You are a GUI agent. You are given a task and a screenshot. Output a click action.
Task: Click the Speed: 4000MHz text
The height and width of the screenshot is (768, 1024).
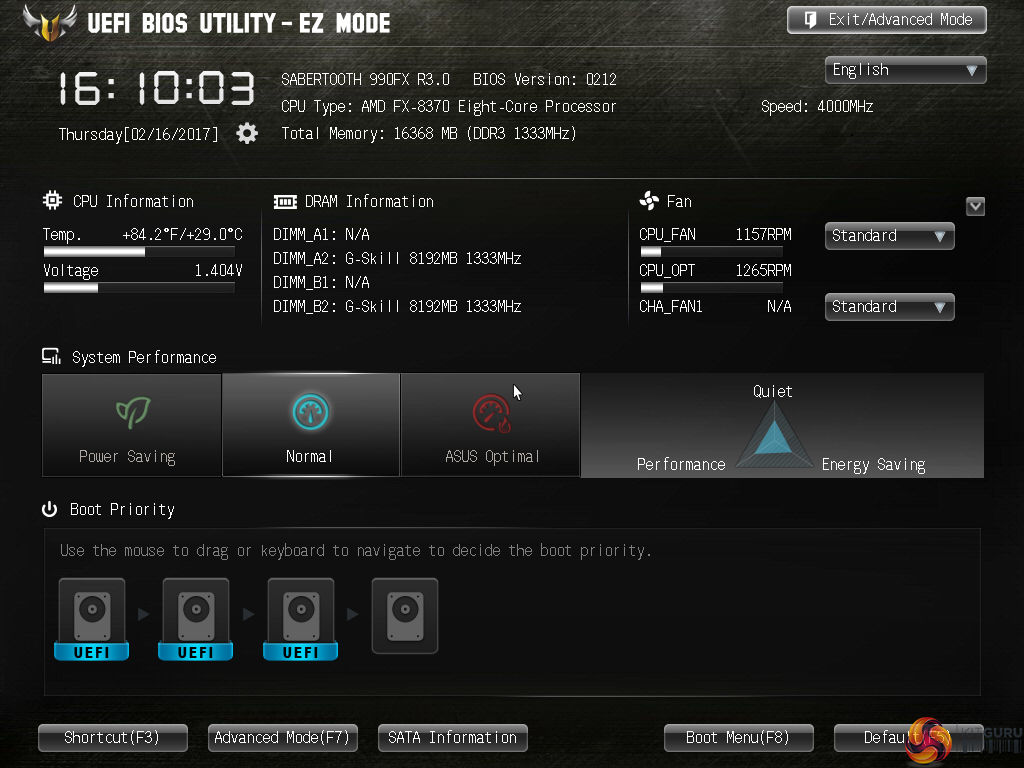pos(817,106)
